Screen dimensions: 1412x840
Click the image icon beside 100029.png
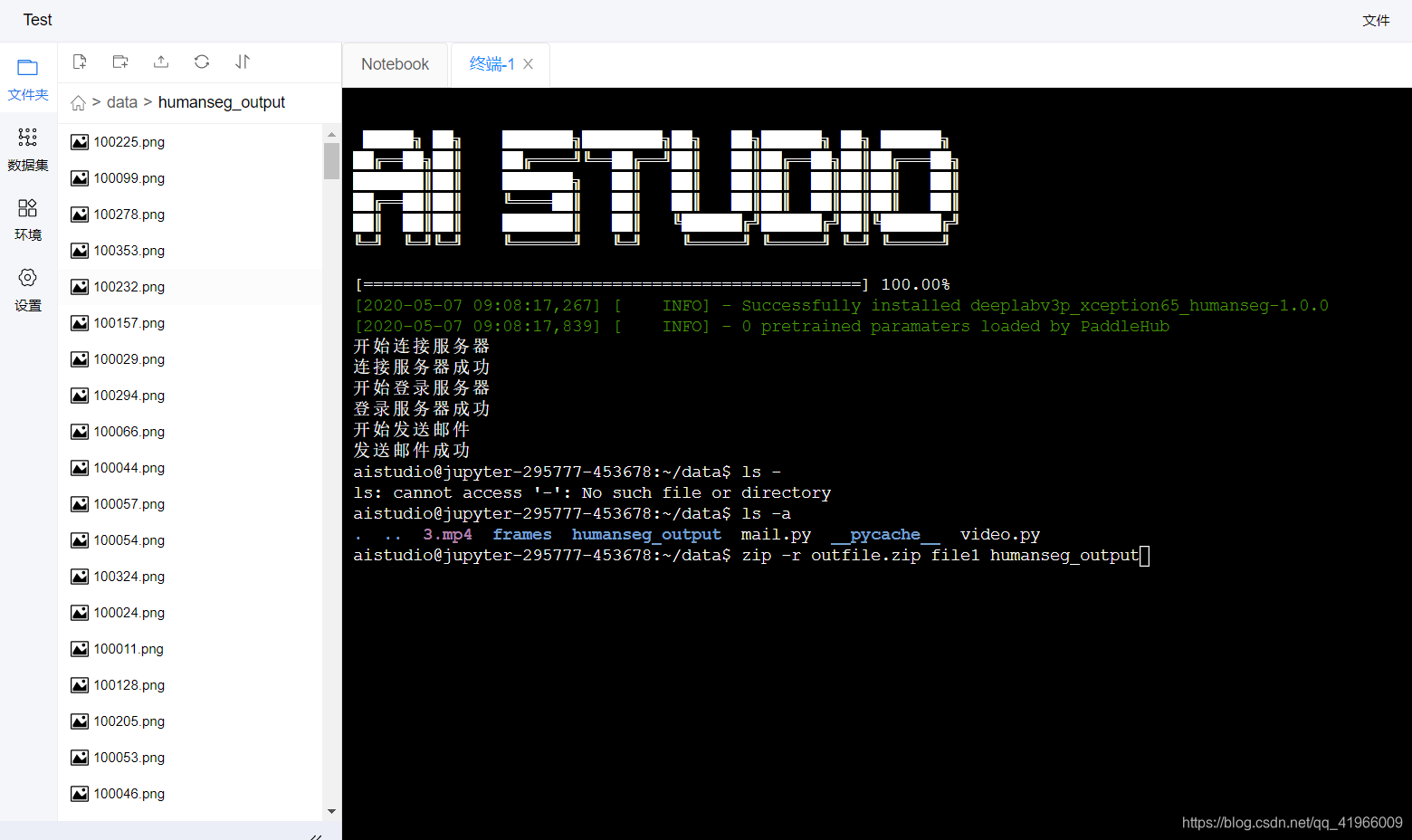(x=80, y=359)
